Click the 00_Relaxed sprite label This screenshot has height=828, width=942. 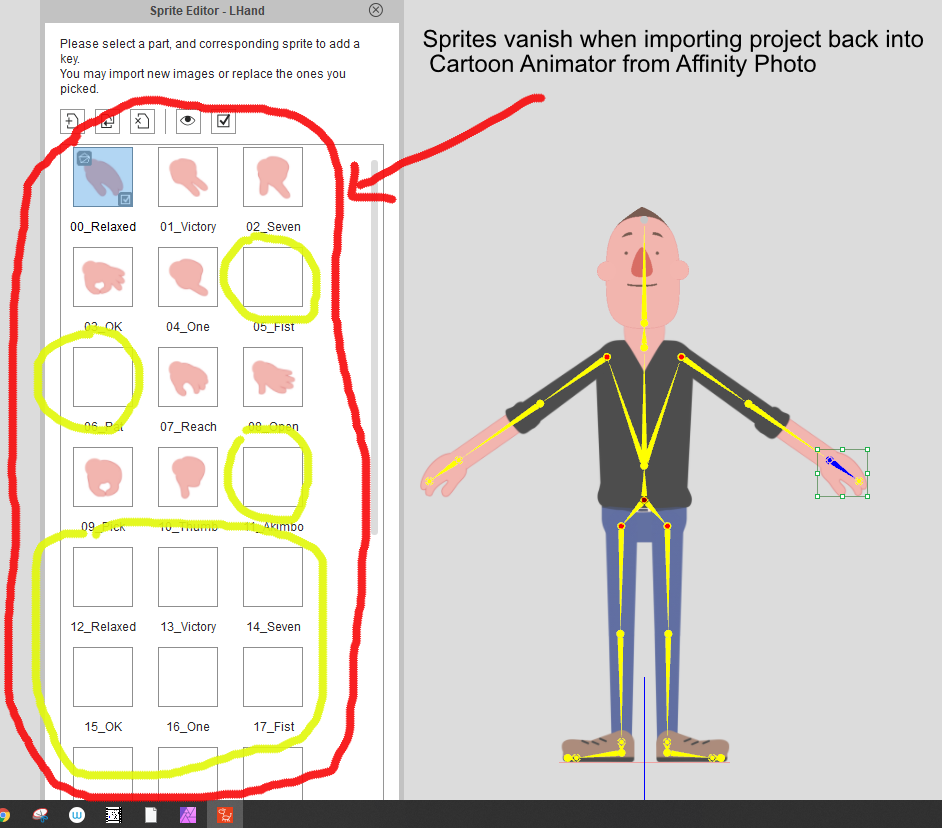103,227
